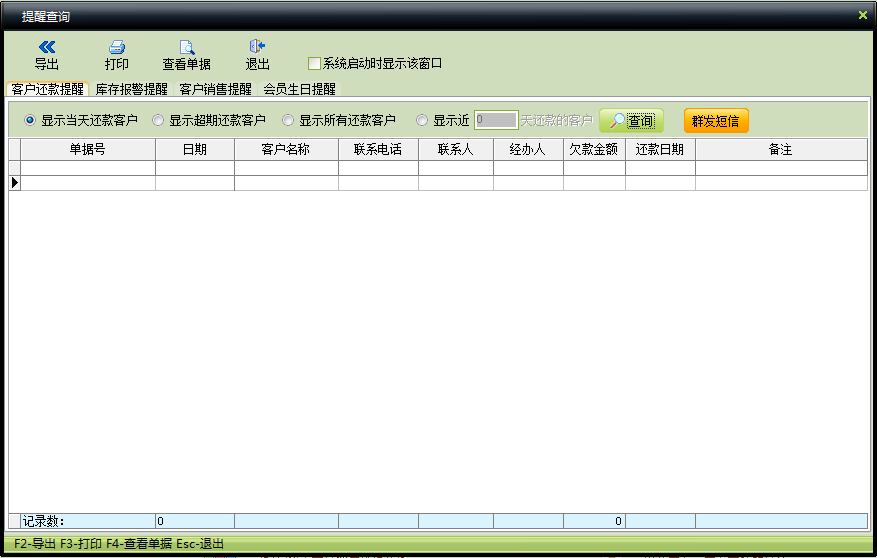
Task: Select 显示超期还款客户 radio option
Action: [158, 120]
